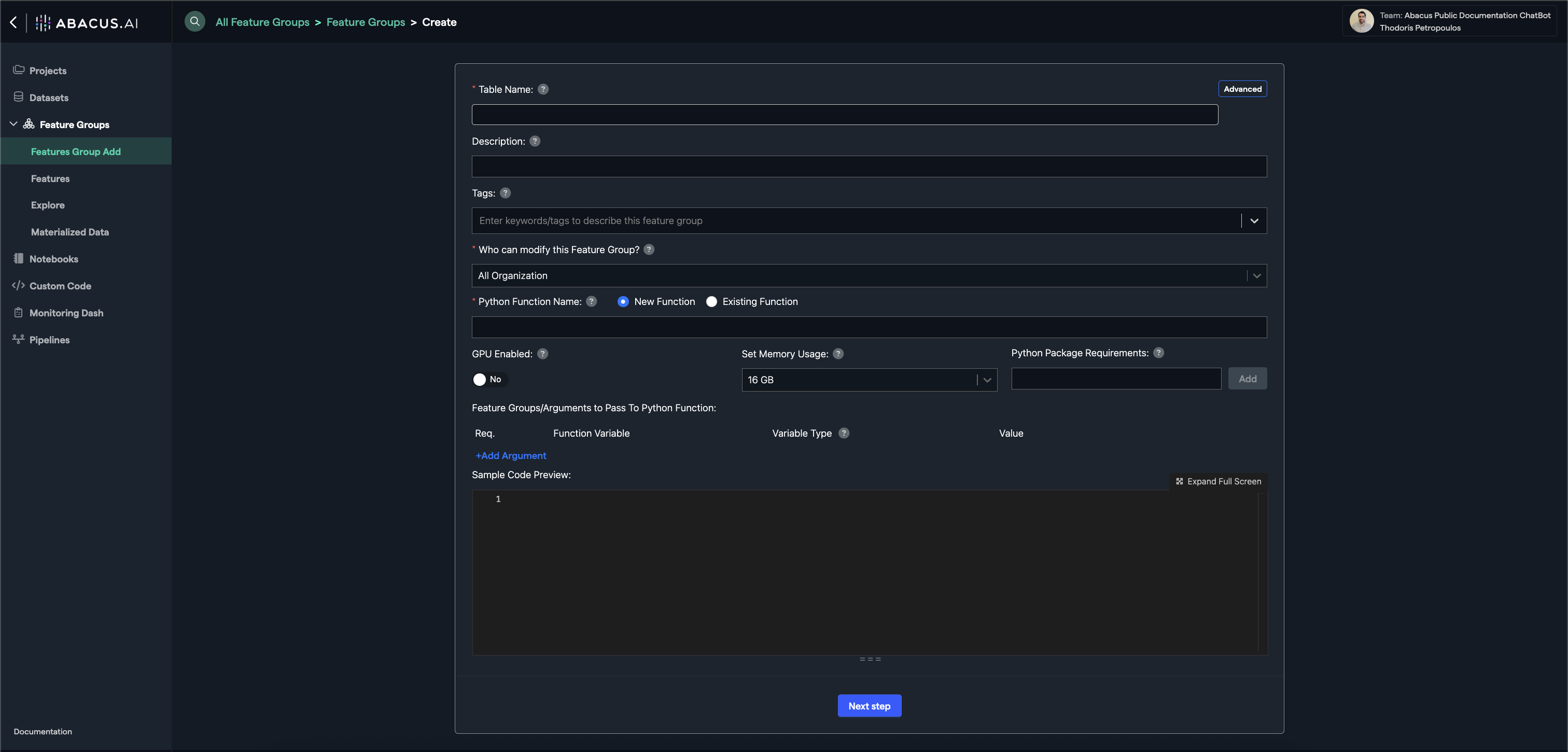The width and height of the screenshot is (1568, 752).
Task: Toggle the GPU Enabled switch
Action: [x=488, y=379]
